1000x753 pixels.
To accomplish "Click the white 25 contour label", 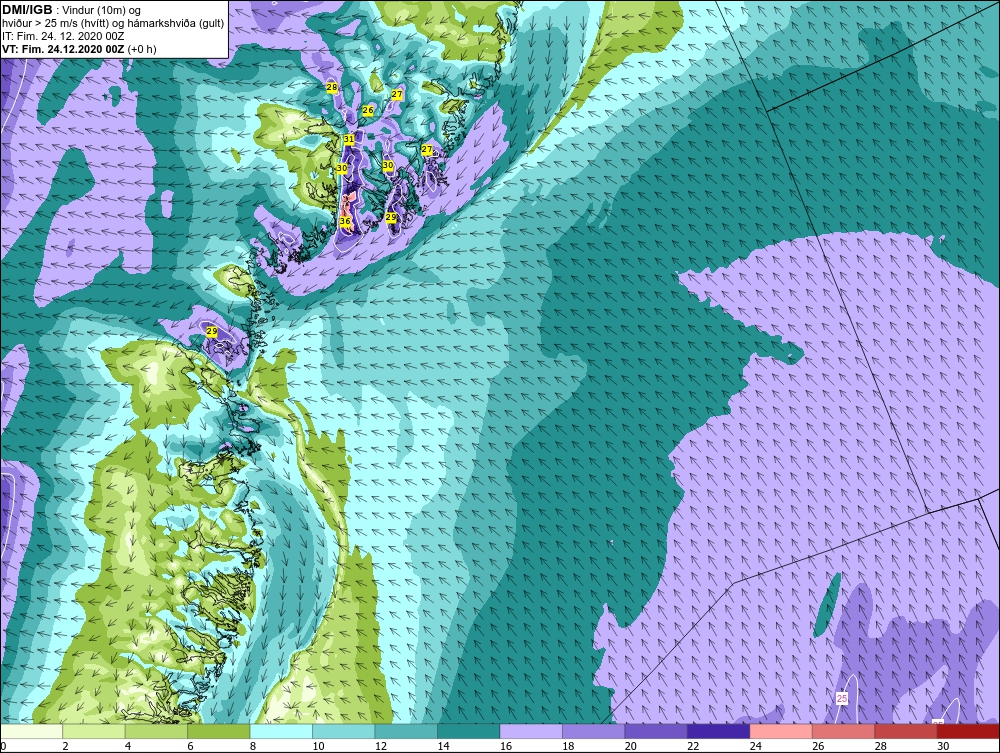I will tap(842, 699).
